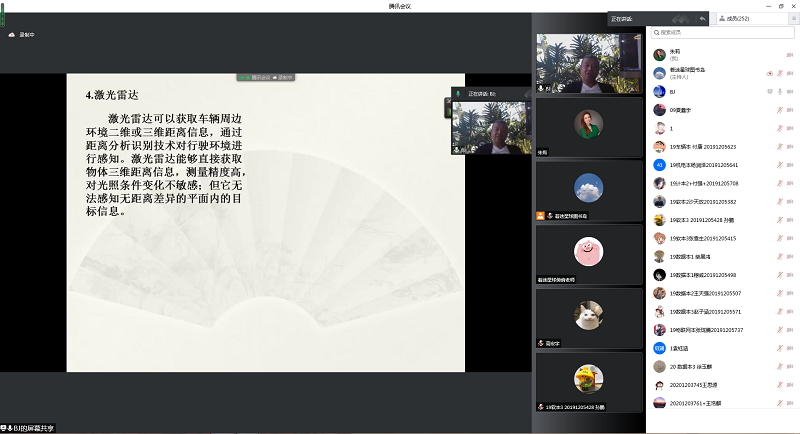The width and height of the screenshot is (800, 434).
Task: Select the white cat avatar video tile
Action: tap(588, 316)
